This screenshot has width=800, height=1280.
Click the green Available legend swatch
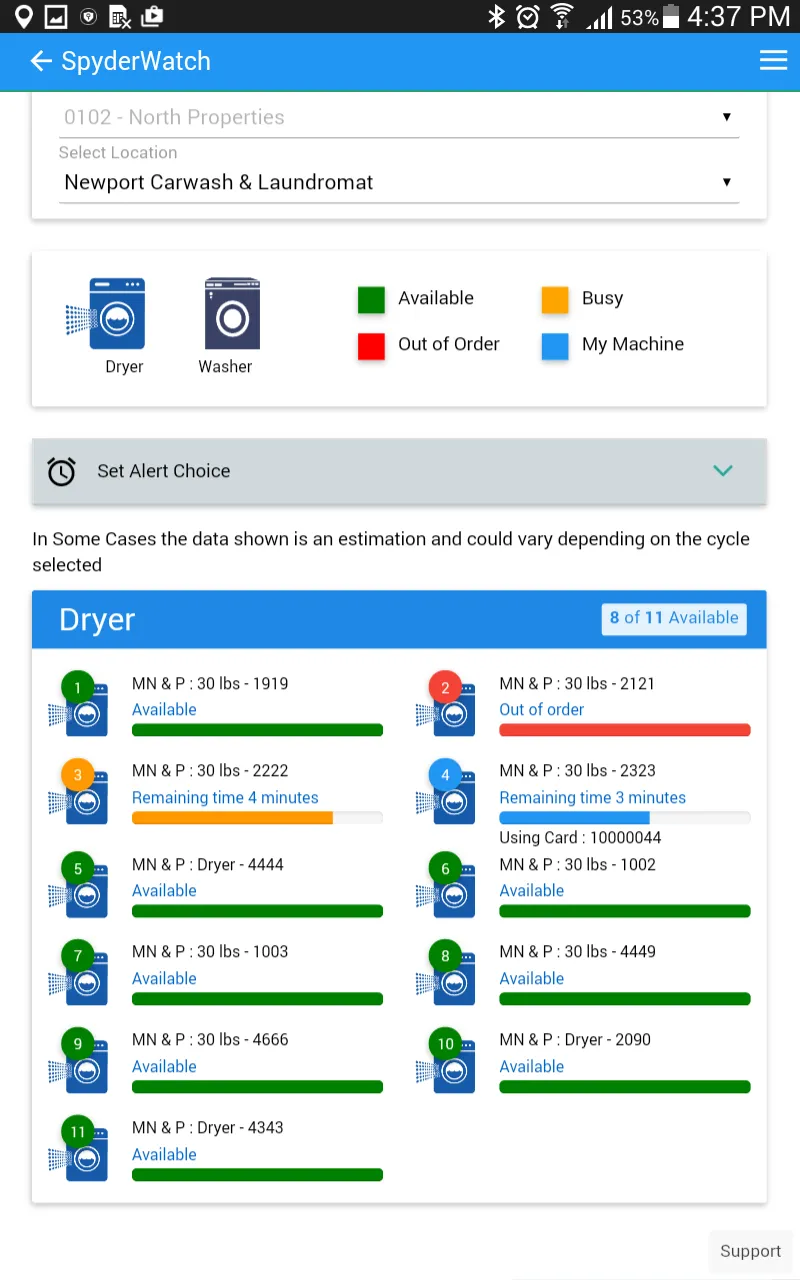click(x=371, y=299)
